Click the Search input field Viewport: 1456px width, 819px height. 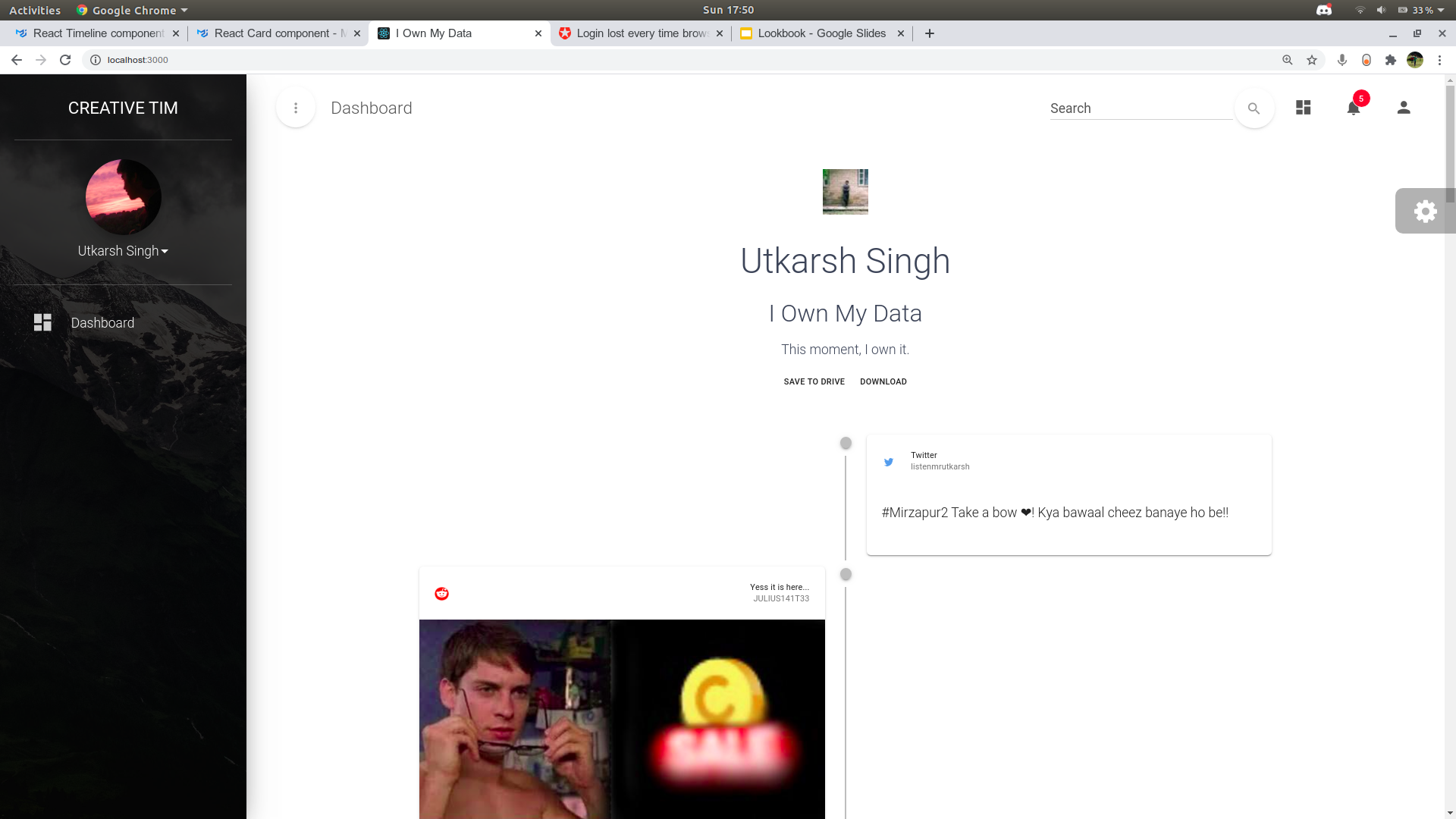pos(1140,108)
